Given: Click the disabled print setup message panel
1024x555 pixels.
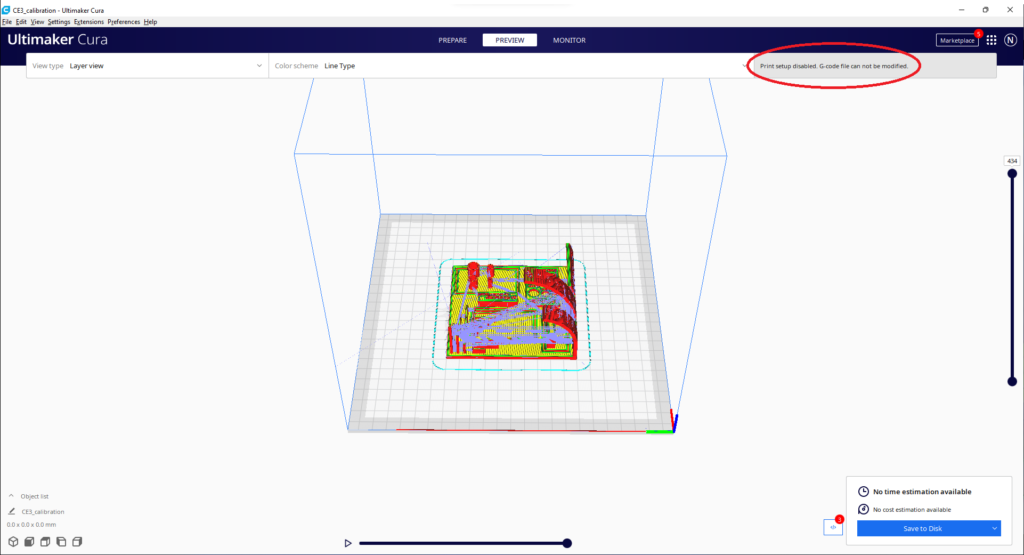Looking at the screenshot, I should 874,66.
